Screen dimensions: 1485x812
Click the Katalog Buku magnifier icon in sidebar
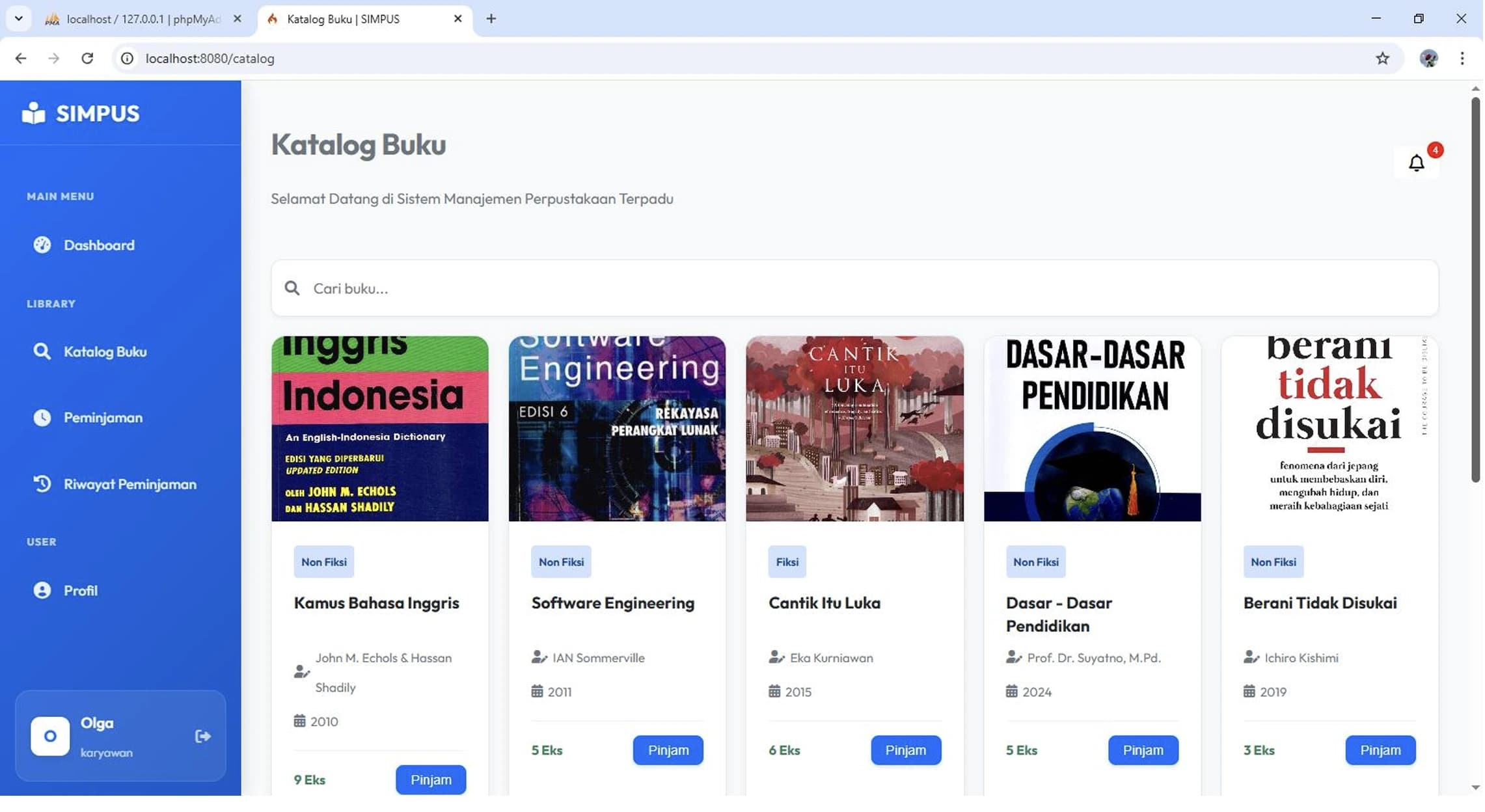tap(42, 351)
